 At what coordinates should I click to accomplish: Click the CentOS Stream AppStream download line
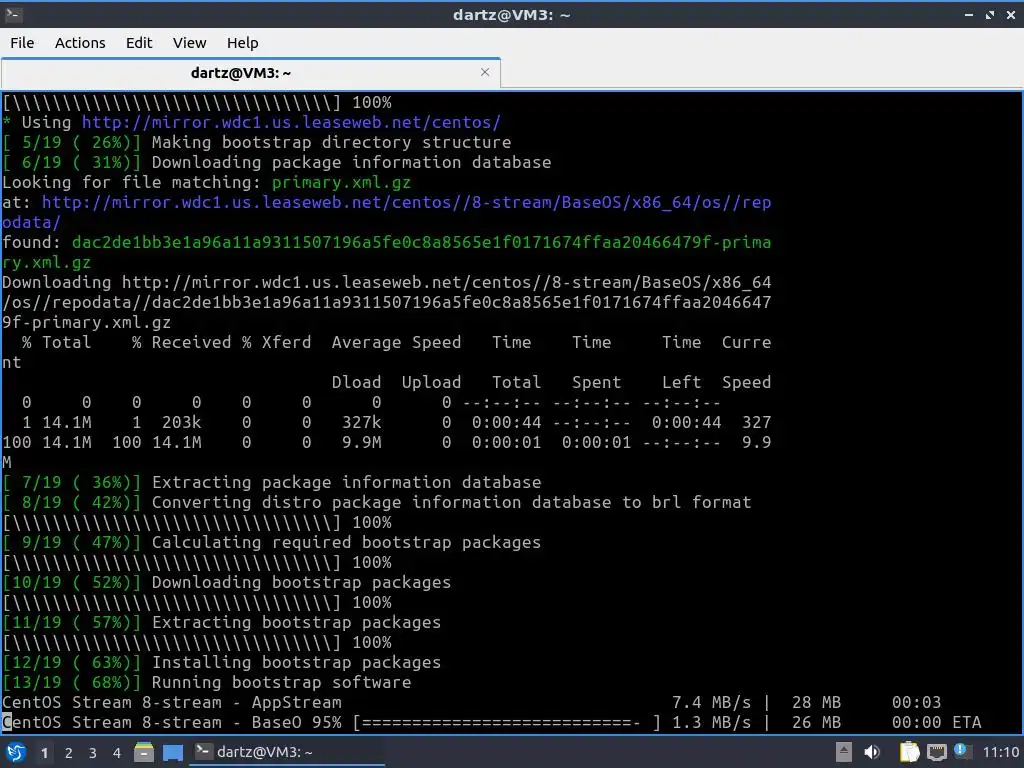click(472, 702)
